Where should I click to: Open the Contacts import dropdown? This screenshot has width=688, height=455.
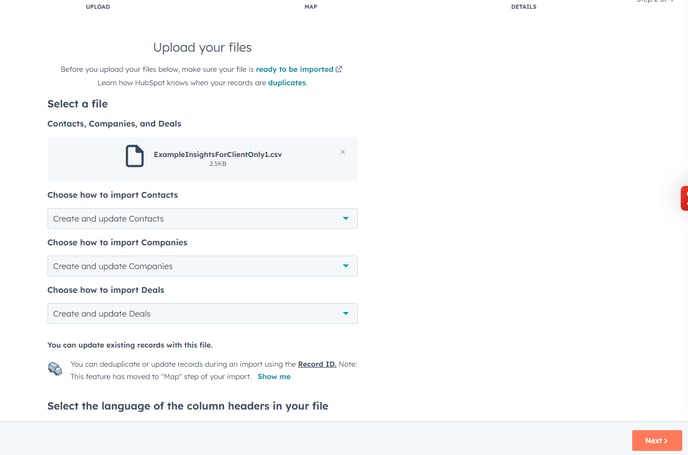coord(202,219)
